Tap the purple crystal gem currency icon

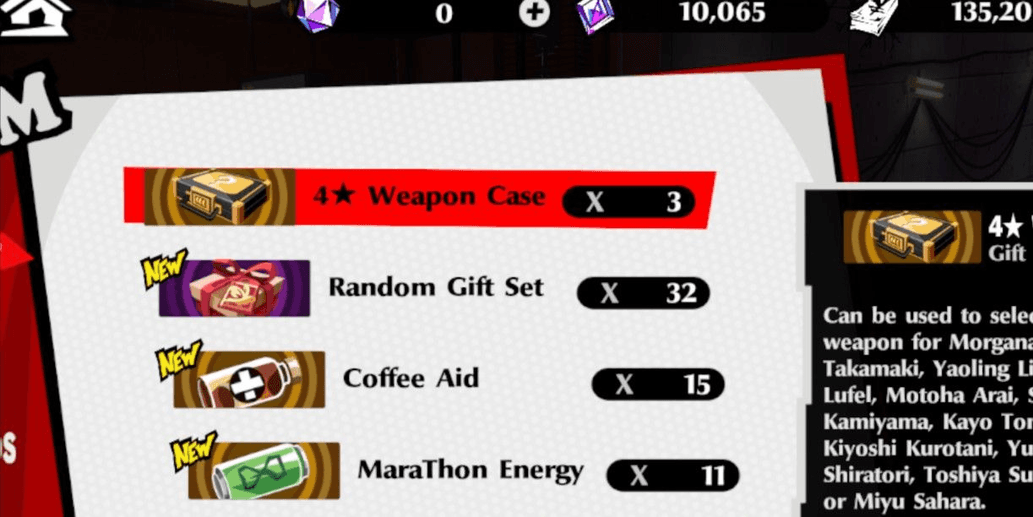(318, 13)
